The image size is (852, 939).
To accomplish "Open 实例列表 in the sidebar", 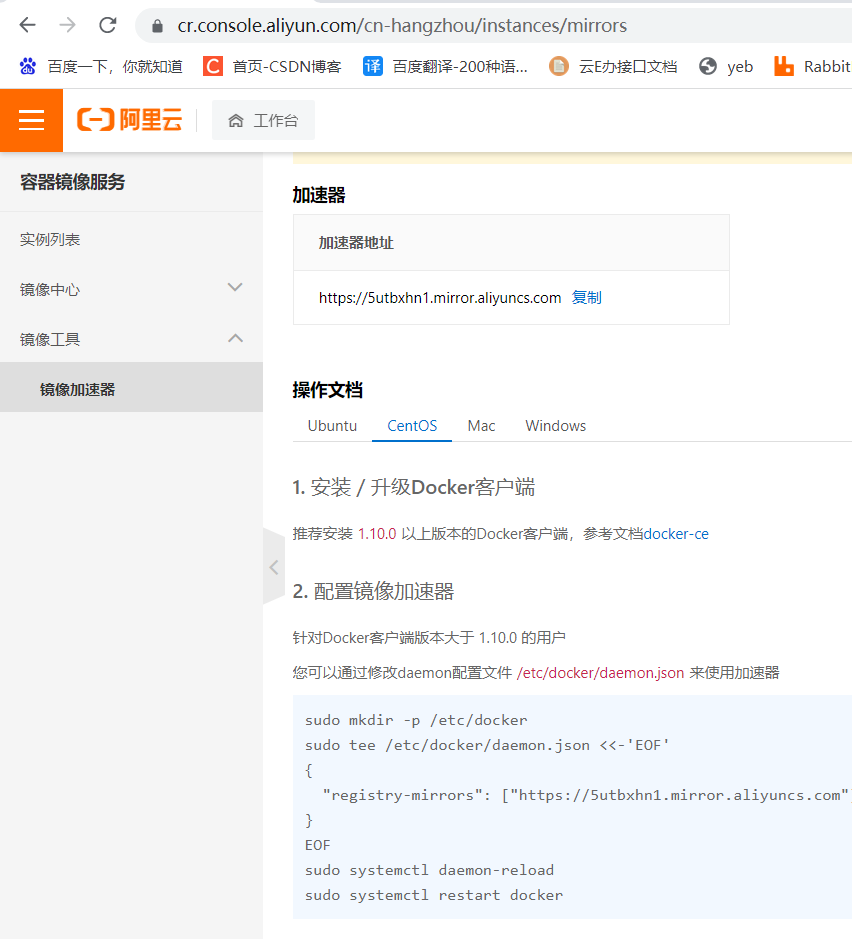I will (x=50, y=240).
